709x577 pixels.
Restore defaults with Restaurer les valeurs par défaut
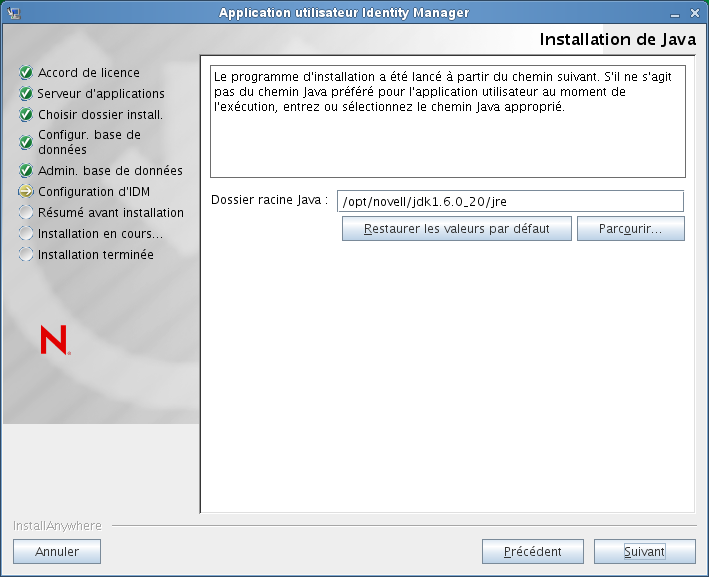click(x=457, y=228)
